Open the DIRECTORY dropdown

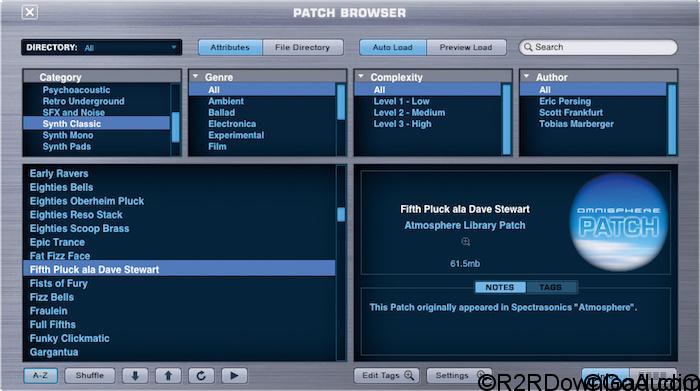pos(101,47)
